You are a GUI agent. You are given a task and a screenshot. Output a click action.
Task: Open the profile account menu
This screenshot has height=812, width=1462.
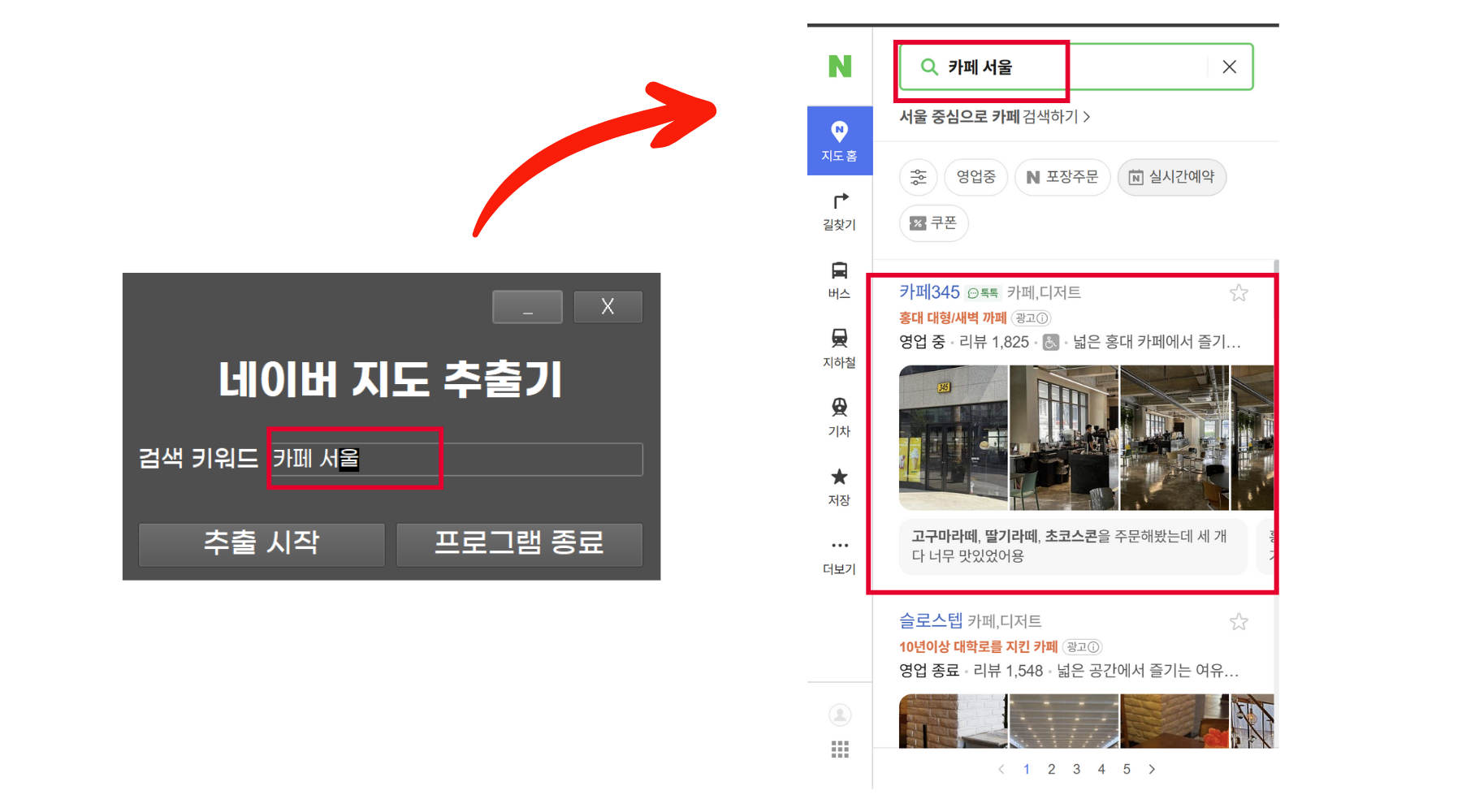coord(840,715)
